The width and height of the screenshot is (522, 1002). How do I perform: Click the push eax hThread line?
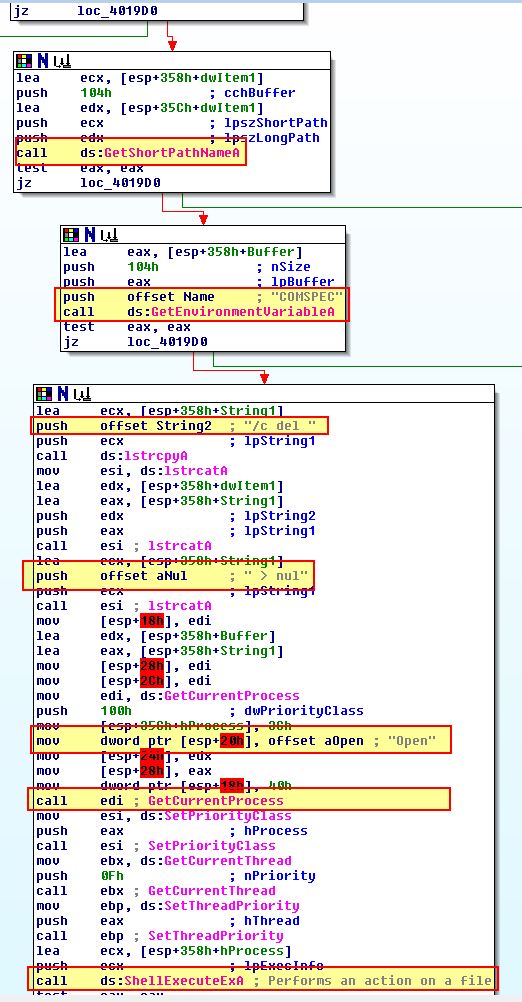pos(167,921)
